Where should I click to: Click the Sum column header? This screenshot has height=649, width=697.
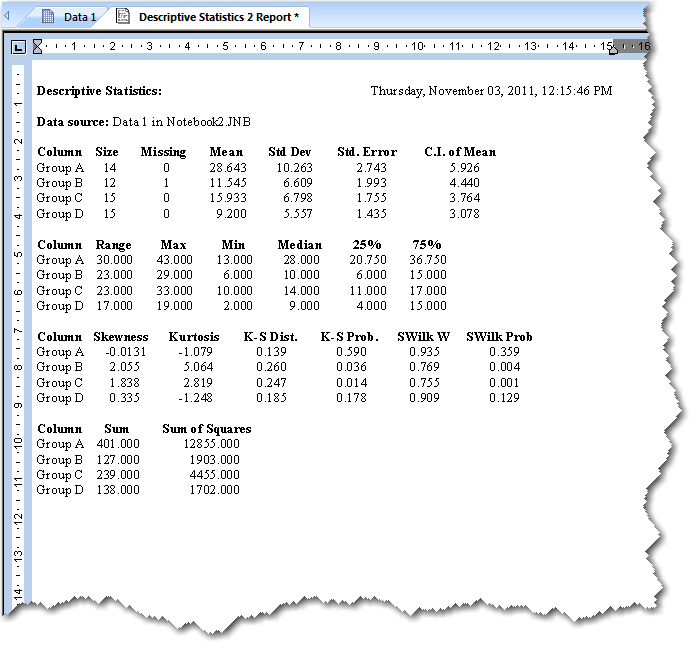(x=116, y=429)
